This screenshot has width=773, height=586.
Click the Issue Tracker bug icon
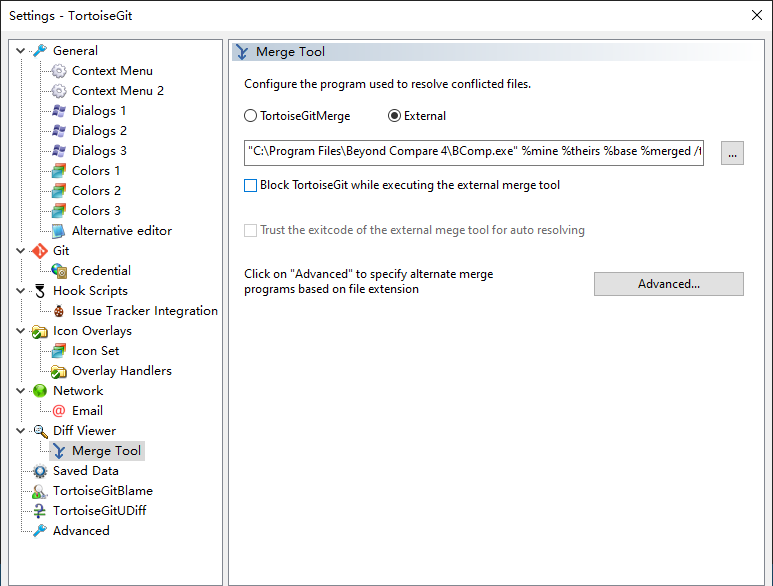click(59, 311)
